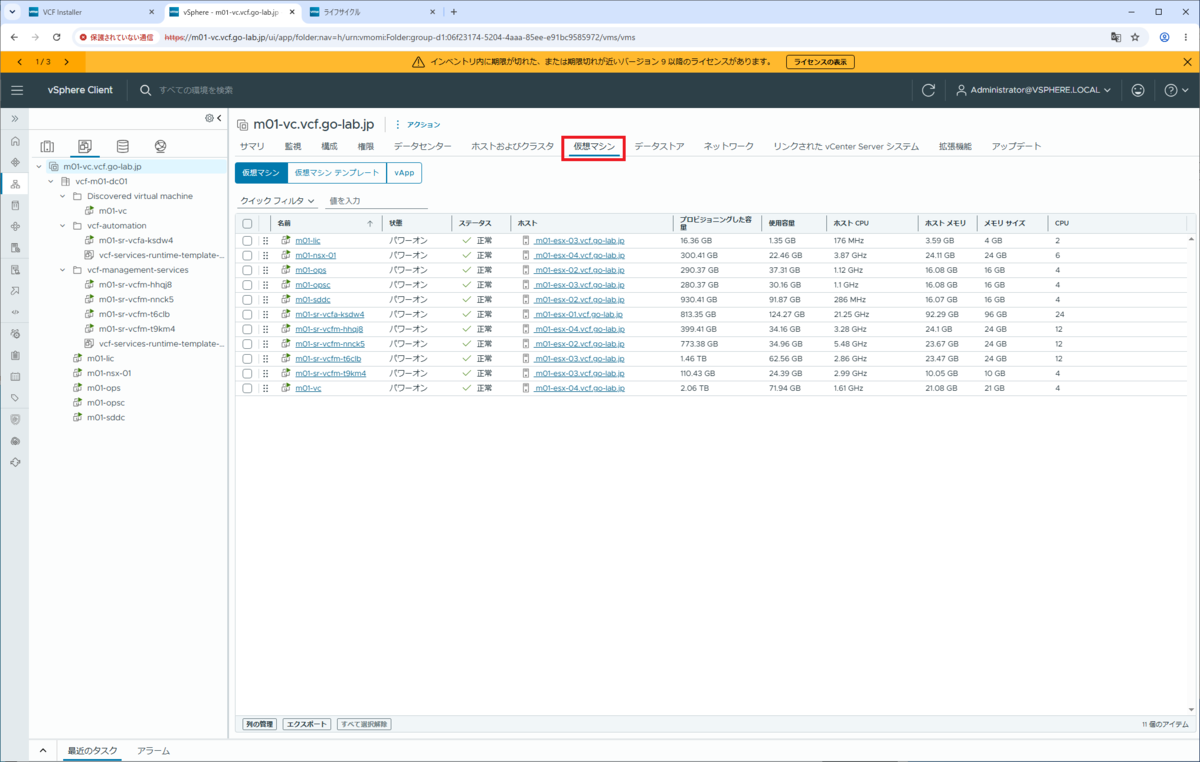Open the Administrator@VSPHERE.LOCAL user dropdown

point(1035,90)
